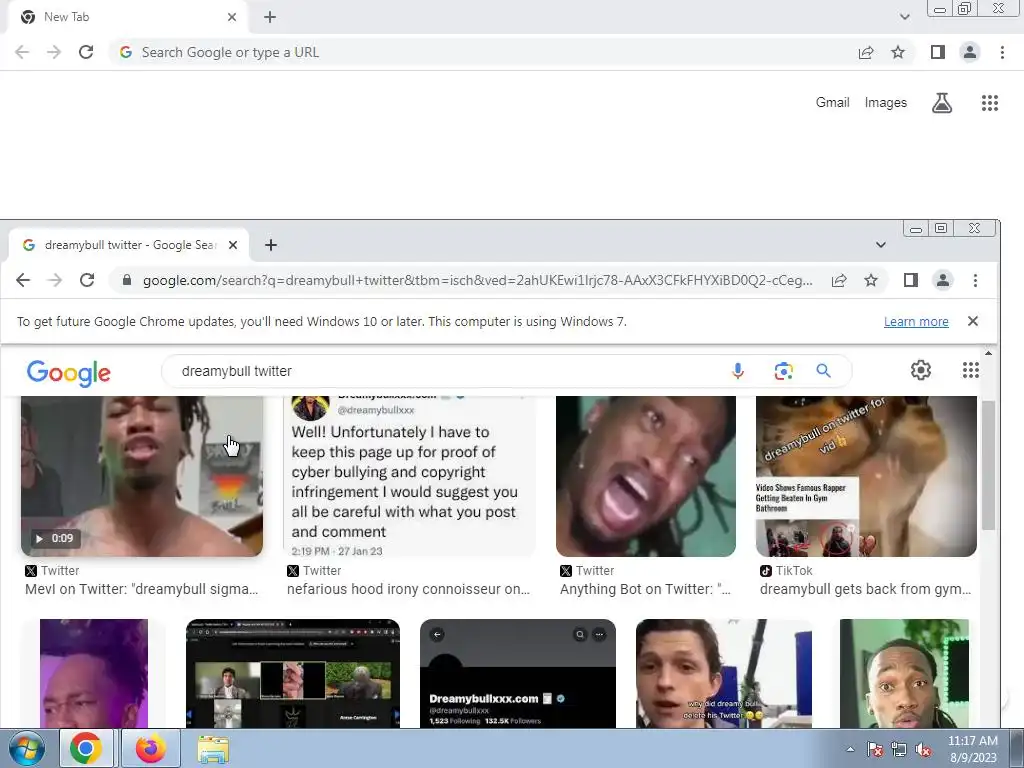
Task: Open a new tab in search window
Action: 271,245
